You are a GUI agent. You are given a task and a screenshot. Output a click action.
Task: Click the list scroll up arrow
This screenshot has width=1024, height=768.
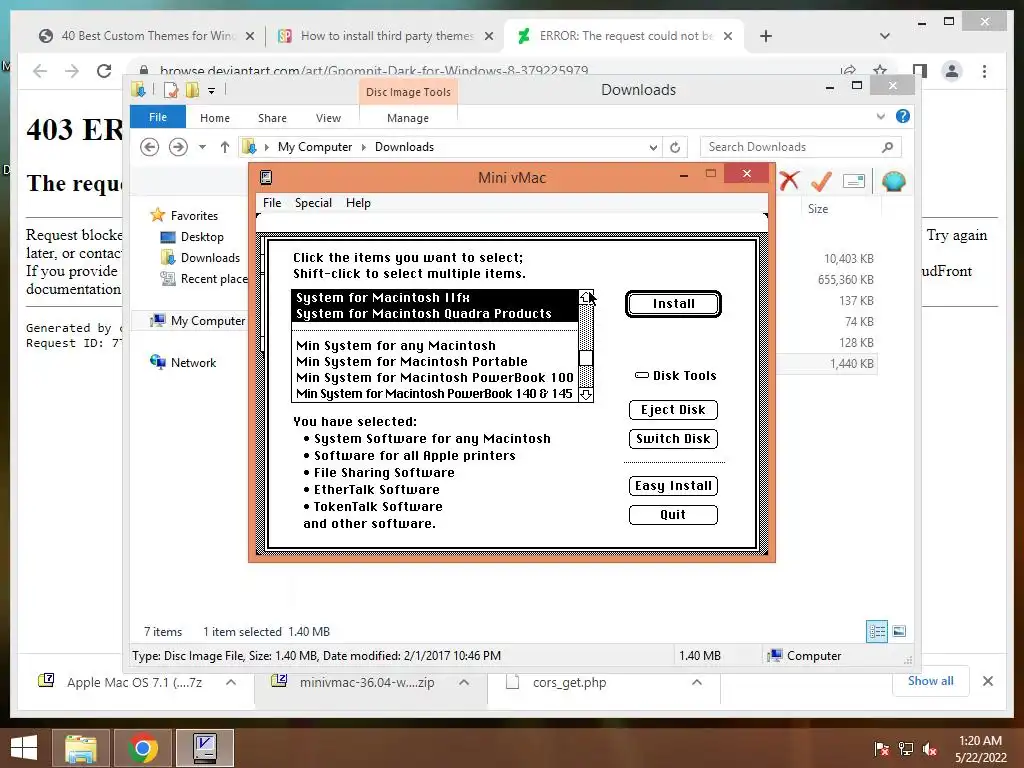pos(586,297)
